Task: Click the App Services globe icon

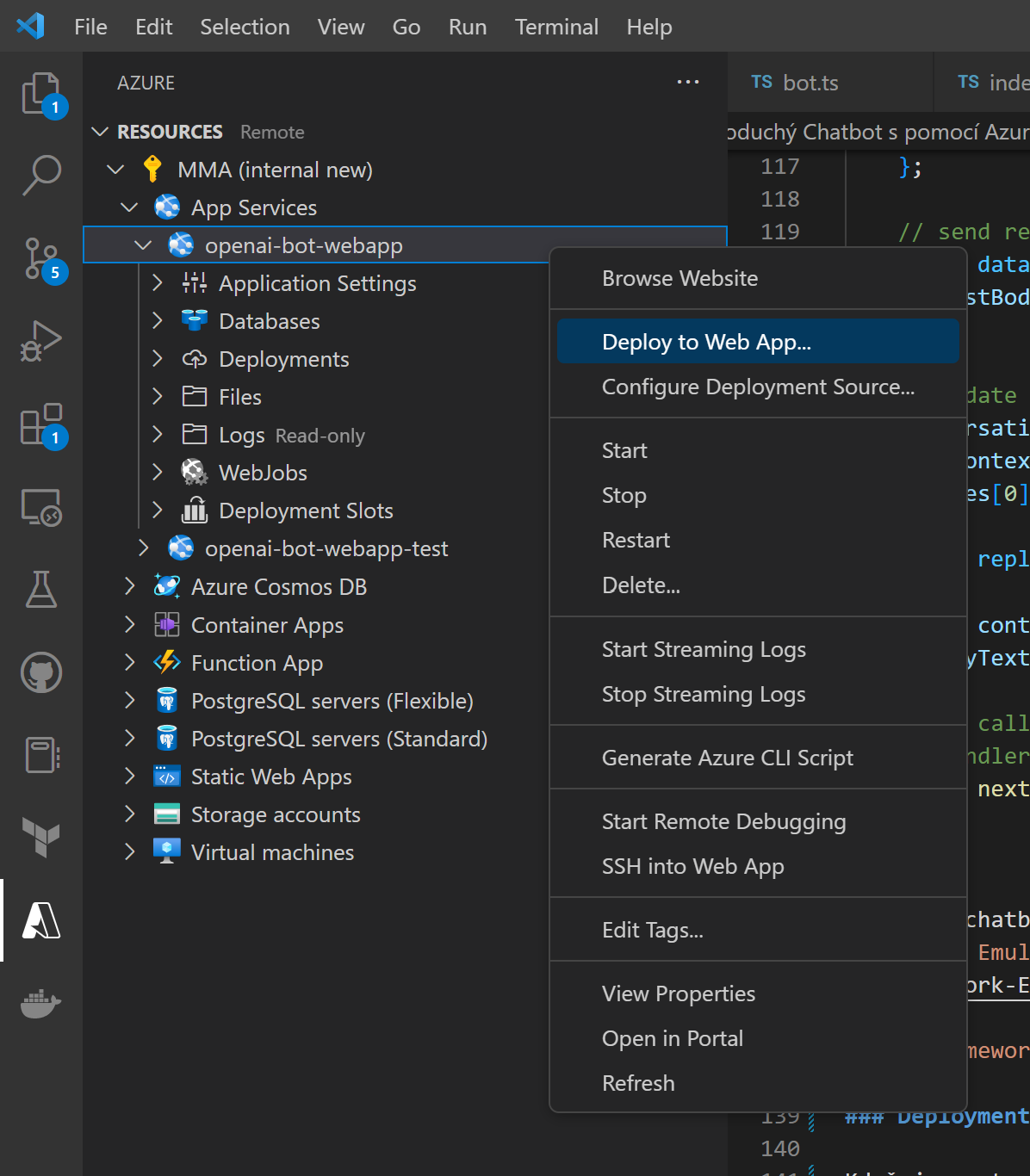Action: coord(166,207)
